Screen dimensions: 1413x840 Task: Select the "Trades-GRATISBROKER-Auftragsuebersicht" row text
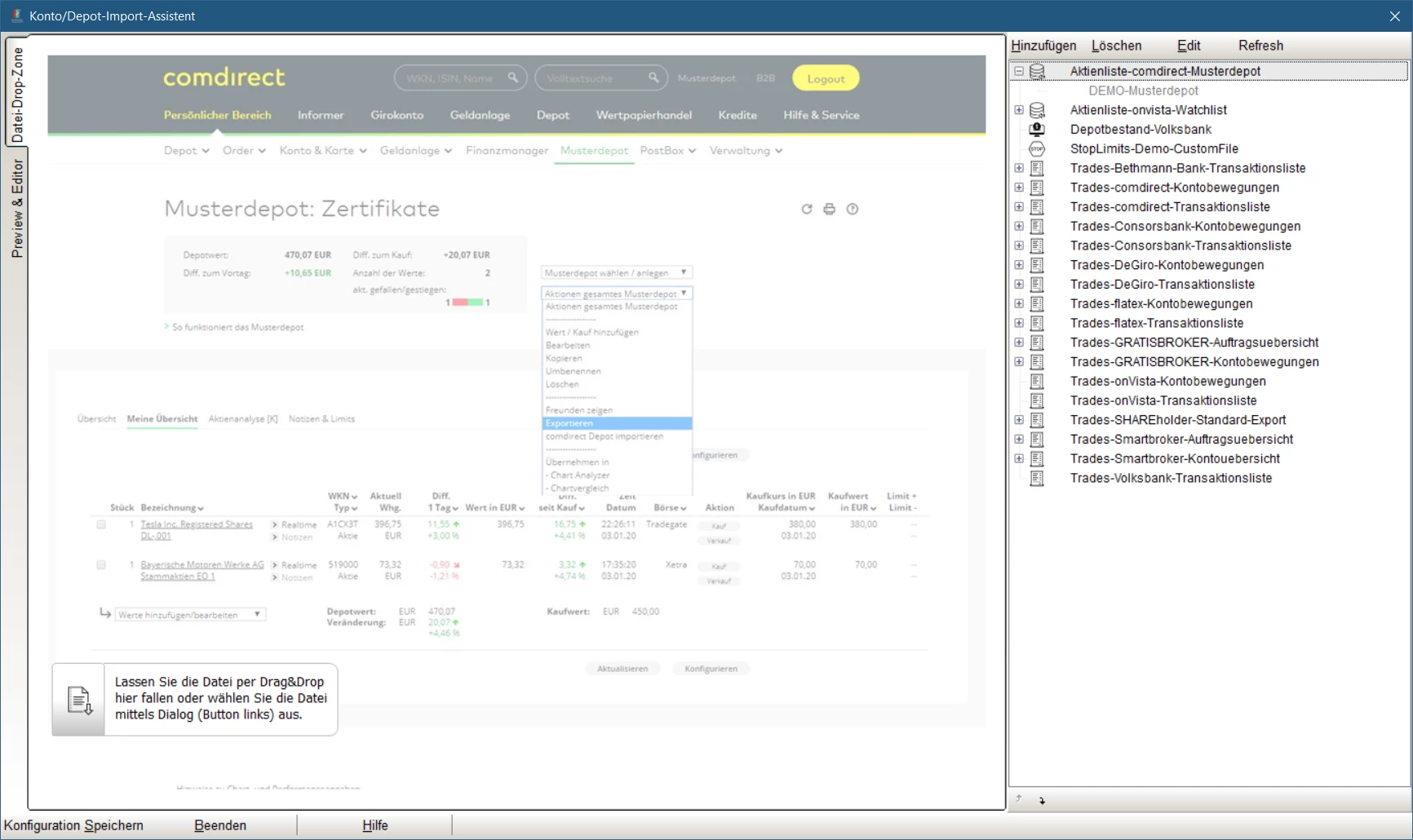[x=1194, y=343]
